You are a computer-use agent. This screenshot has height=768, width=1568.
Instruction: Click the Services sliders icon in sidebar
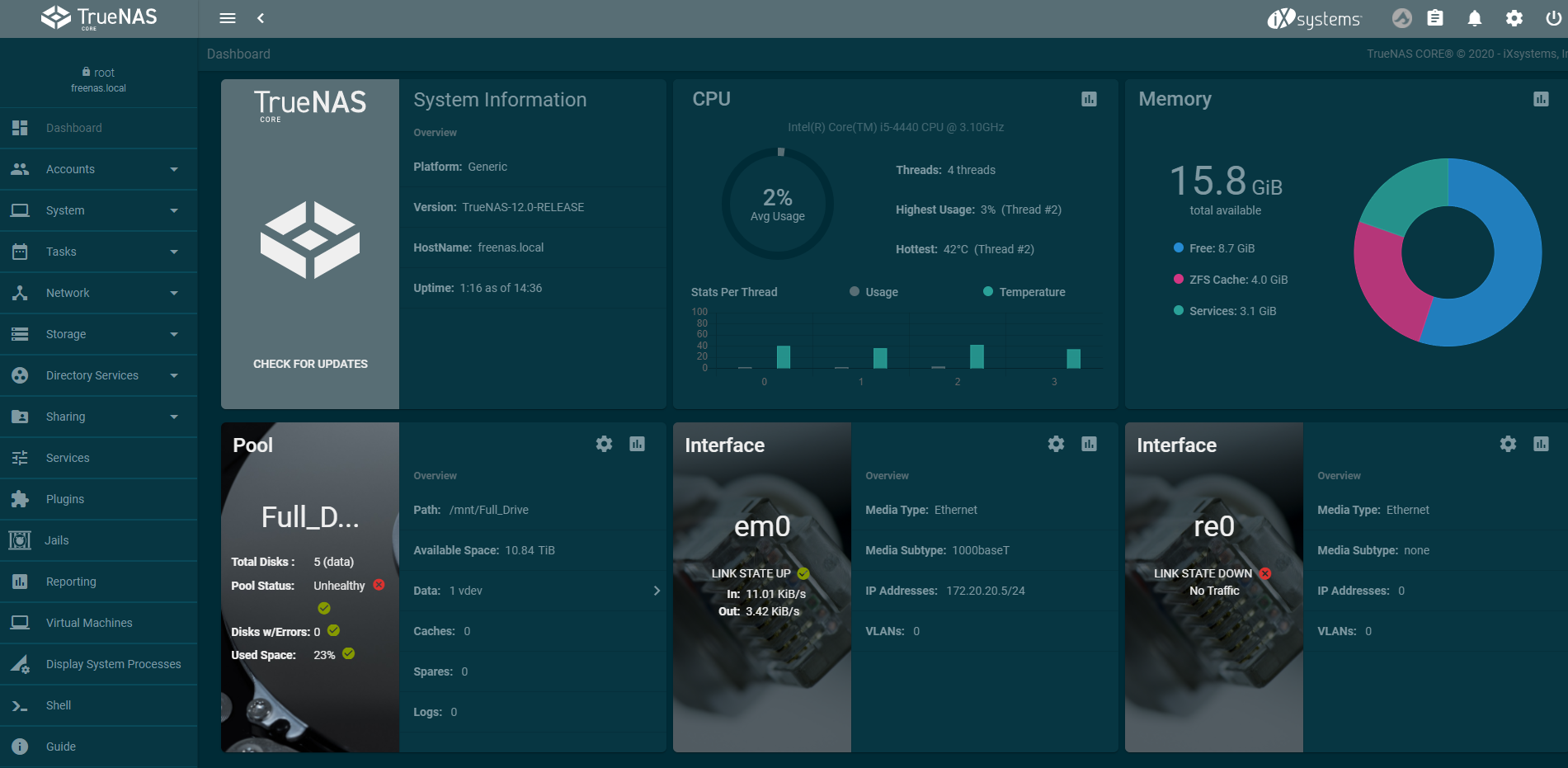20,458
